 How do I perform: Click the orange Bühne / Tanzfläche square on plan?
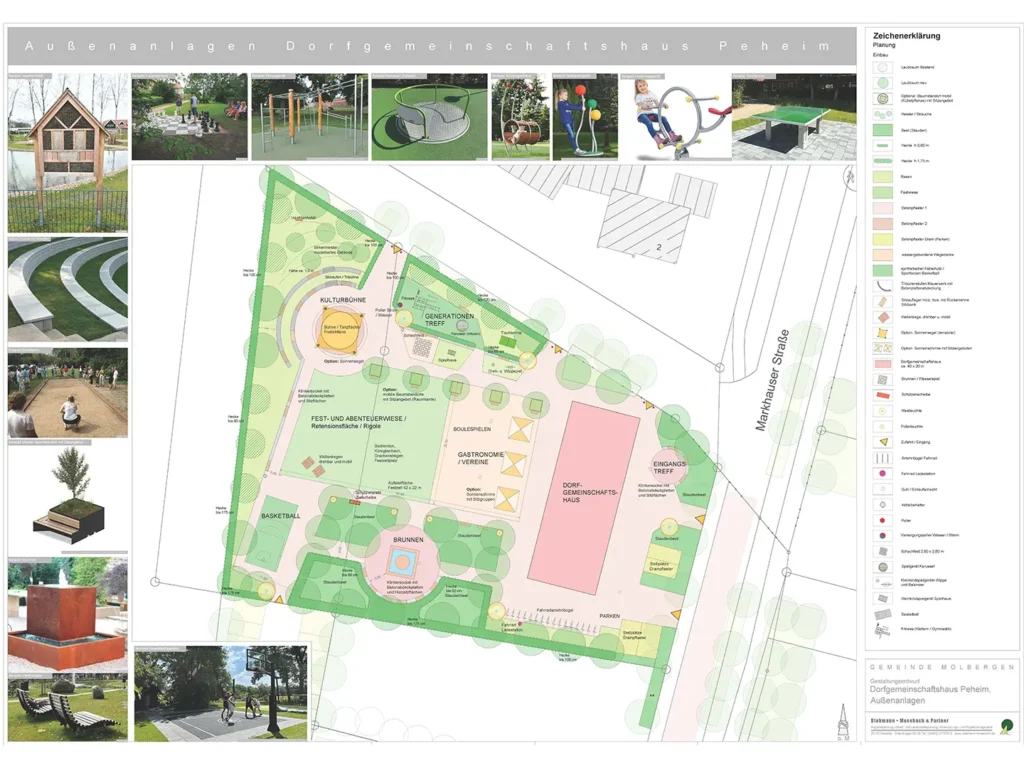[340, 331]
